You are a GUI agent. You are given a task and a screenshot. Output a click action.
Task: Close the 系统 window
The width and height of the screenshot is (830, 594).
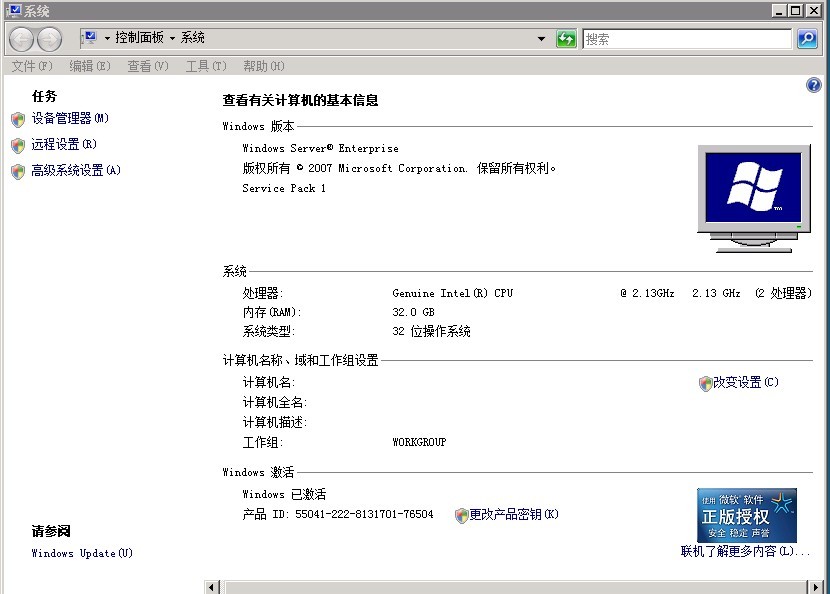(x=813, y=10)
